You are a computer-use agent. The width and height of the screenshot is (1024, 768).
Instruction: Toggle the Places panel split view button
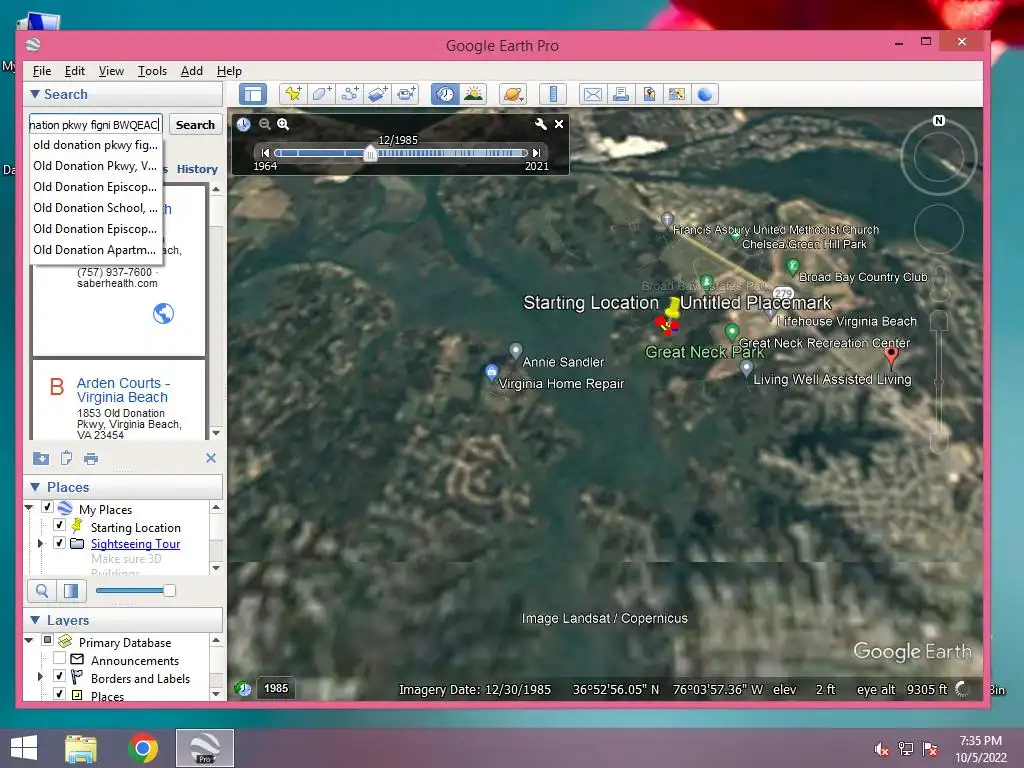pyautogui.click(x=71, y=591)
